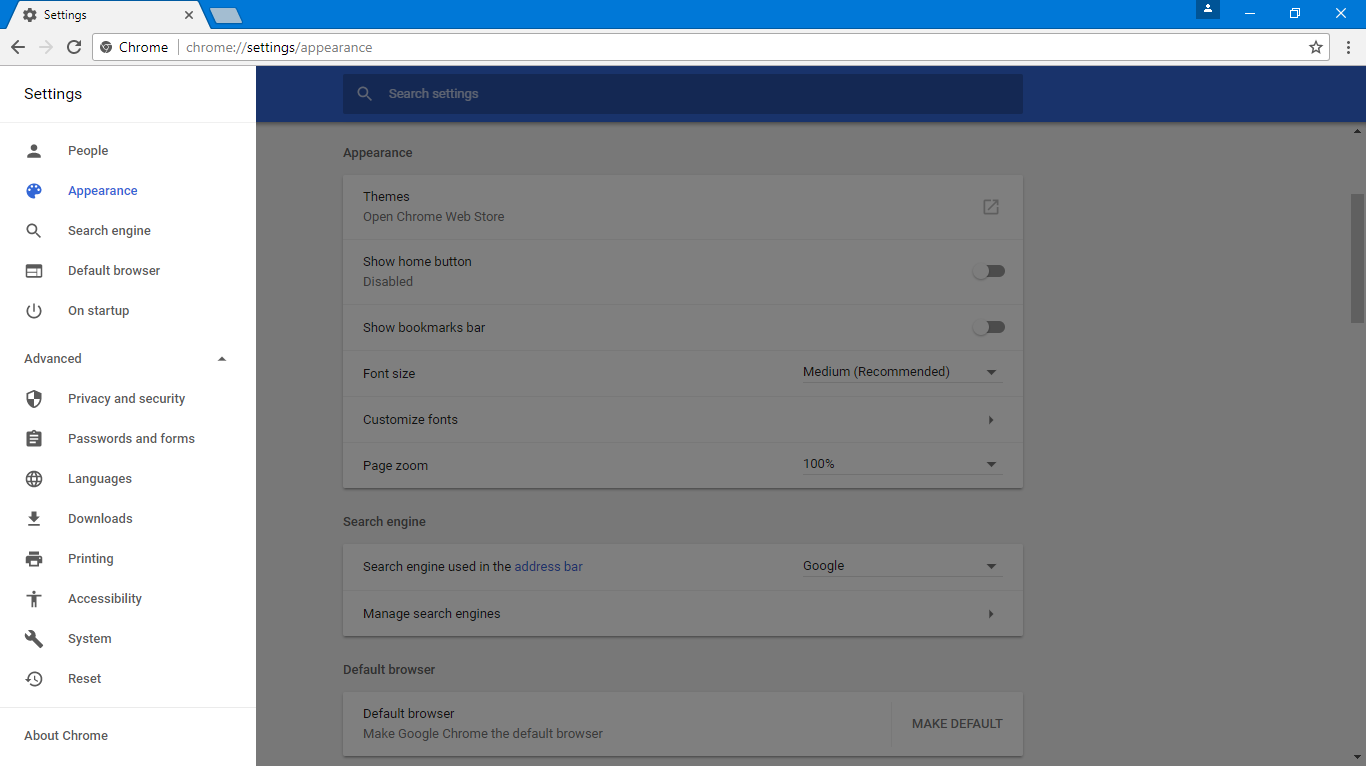The height and width of the screenshot is (766, 1366).
Task: Click the Search engine magnifier icon in sidebar
Action: click(x=34, y=231)
